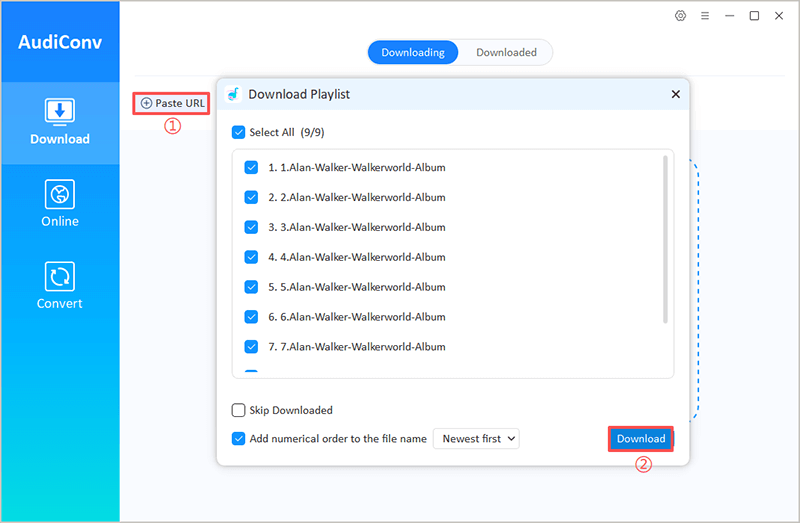Click the music note icon in dialog header
This screenshot has width=800, height=523.
[234, 94]
